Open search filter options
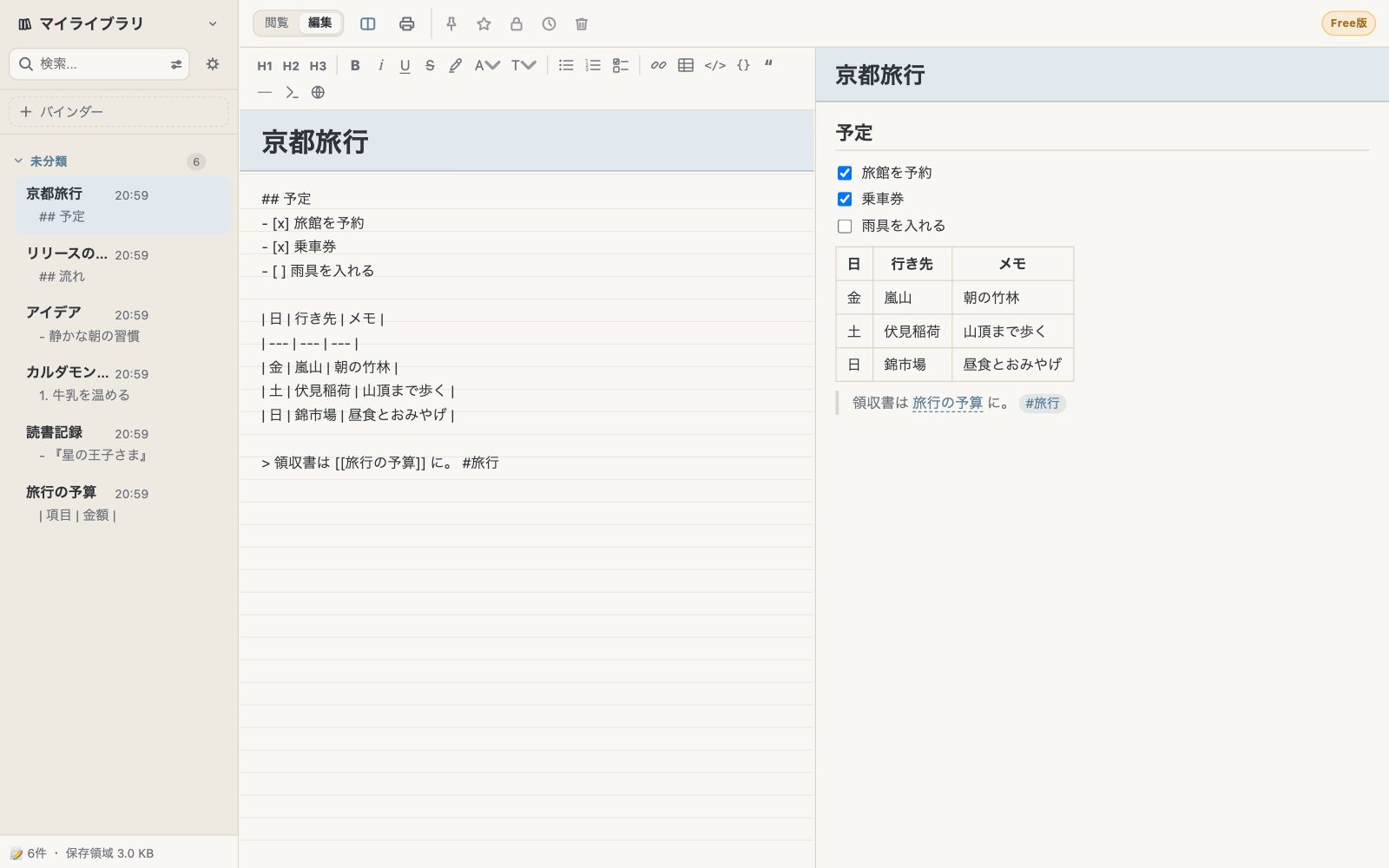The height and width of the screenshot is (868, 1389). [x=176, y=64]
